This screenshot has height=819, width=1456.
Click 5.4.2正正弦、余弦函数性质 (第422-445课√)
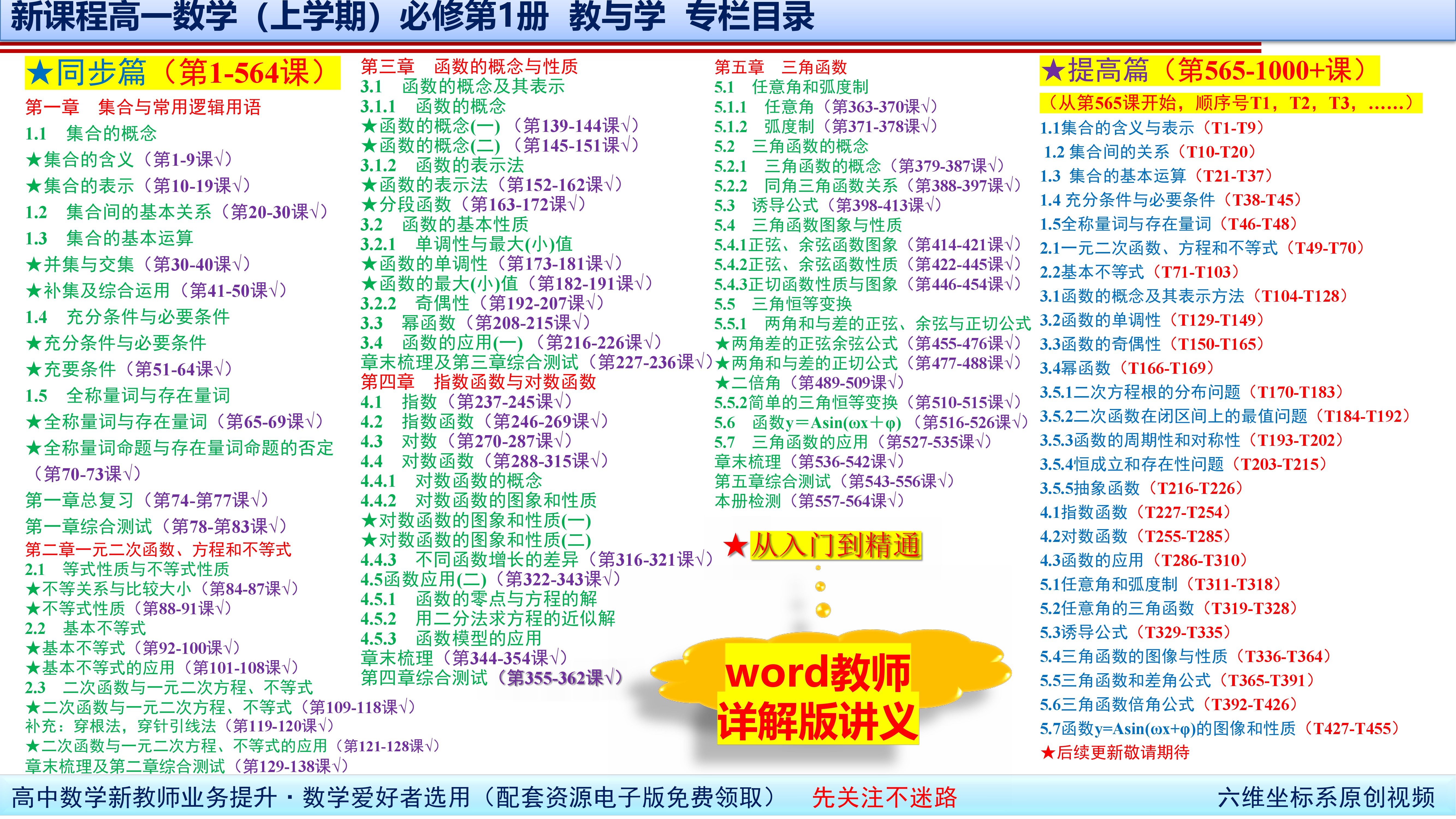click(x=868, y=265)
